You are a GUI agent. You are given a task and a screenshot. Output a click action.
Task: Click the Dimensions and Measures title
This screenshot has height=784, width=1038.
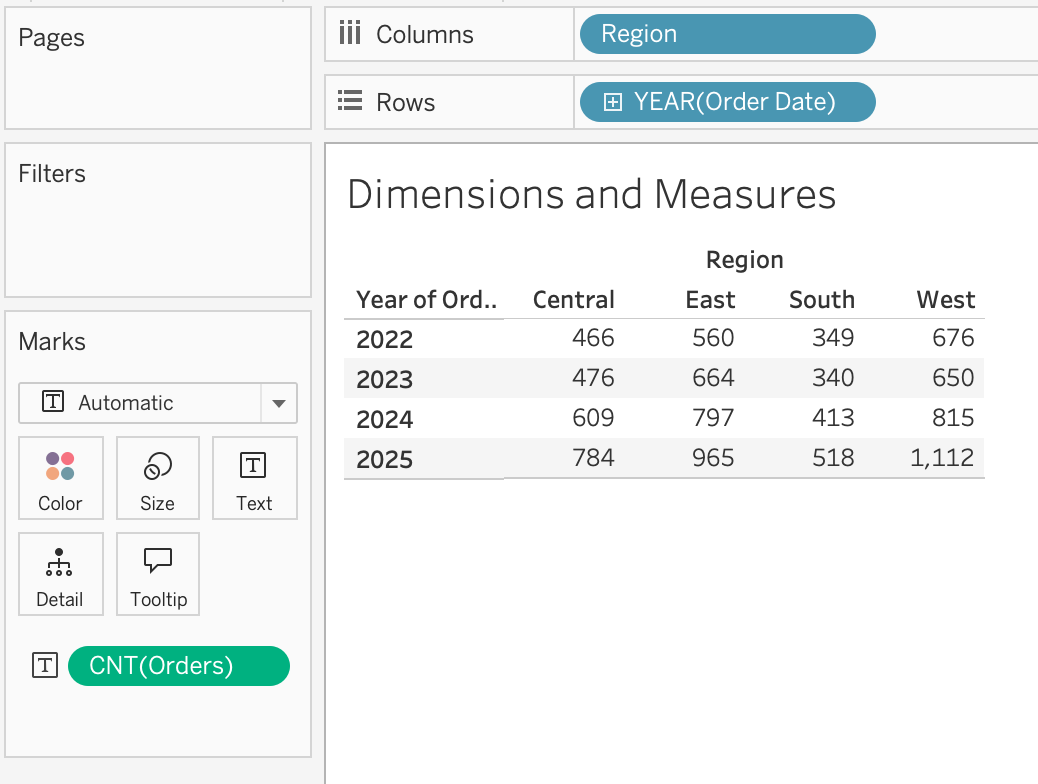pyautogui.click(x=591, y=195)
